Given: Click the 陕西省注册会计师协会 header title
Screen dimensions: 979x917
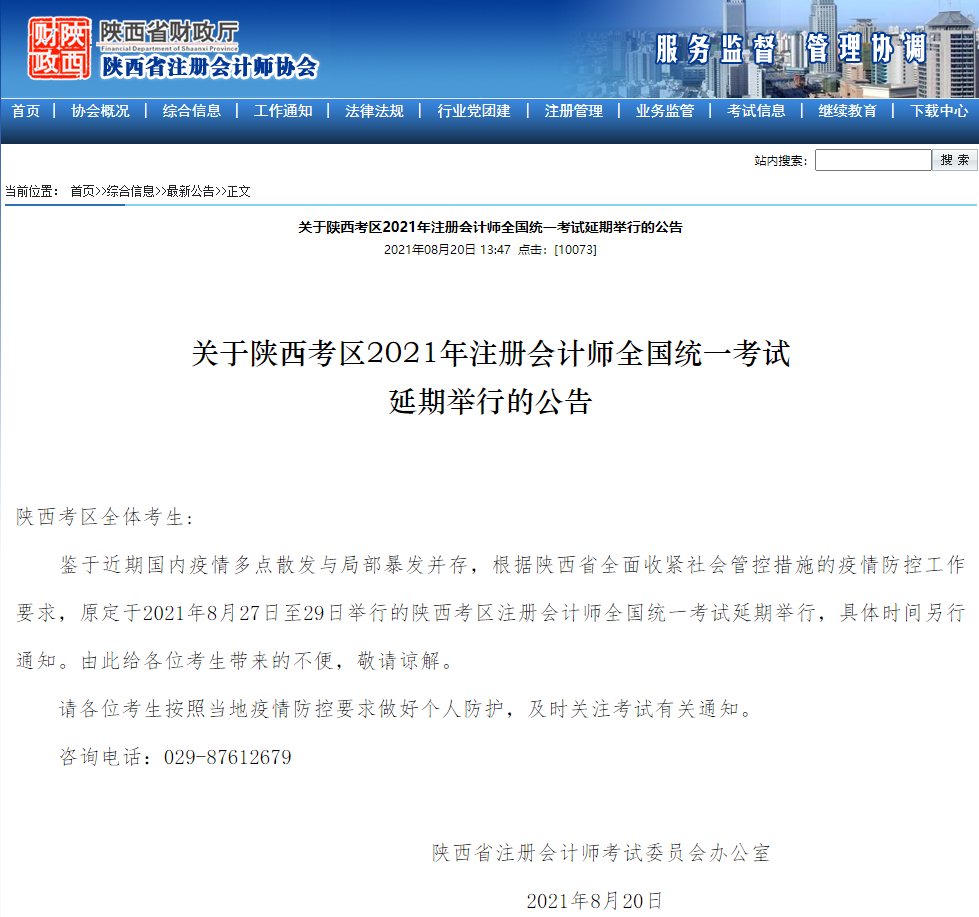Looking at the screenshot, I should pos(210,67).
